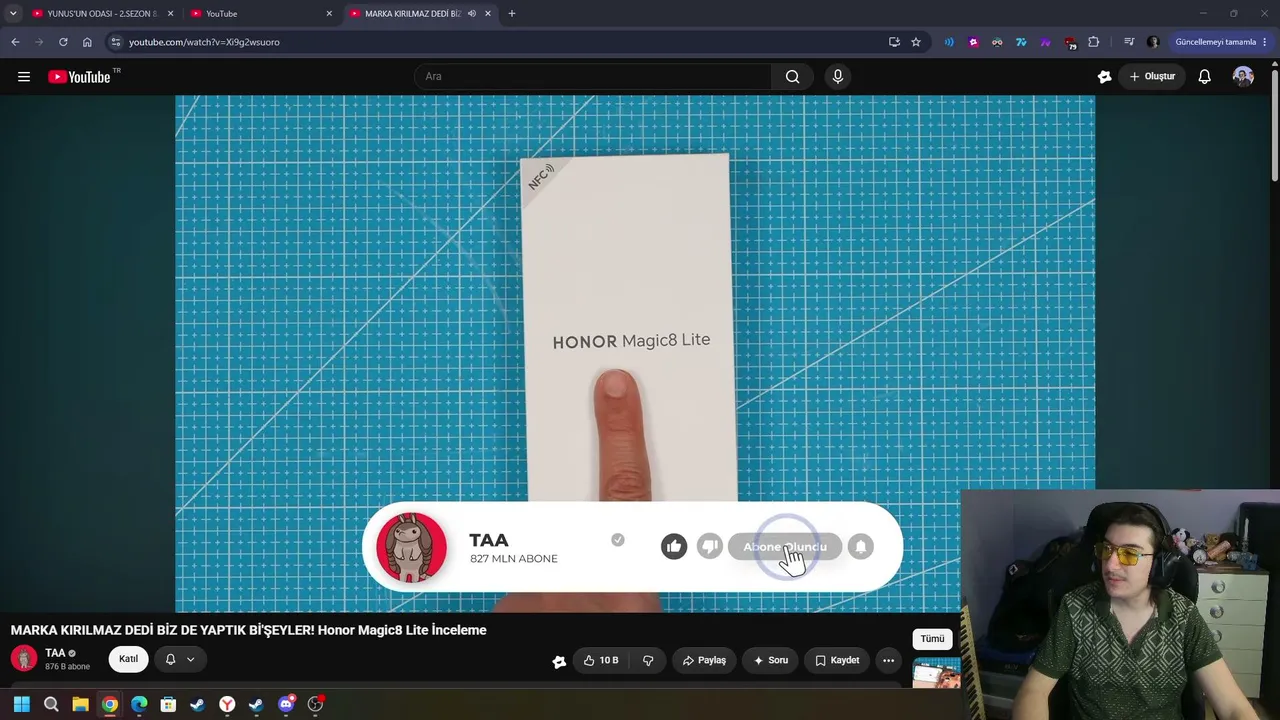Open the TAA channel name link
The height and width of the screenshot is (720, 1280).
click(55, 653)
